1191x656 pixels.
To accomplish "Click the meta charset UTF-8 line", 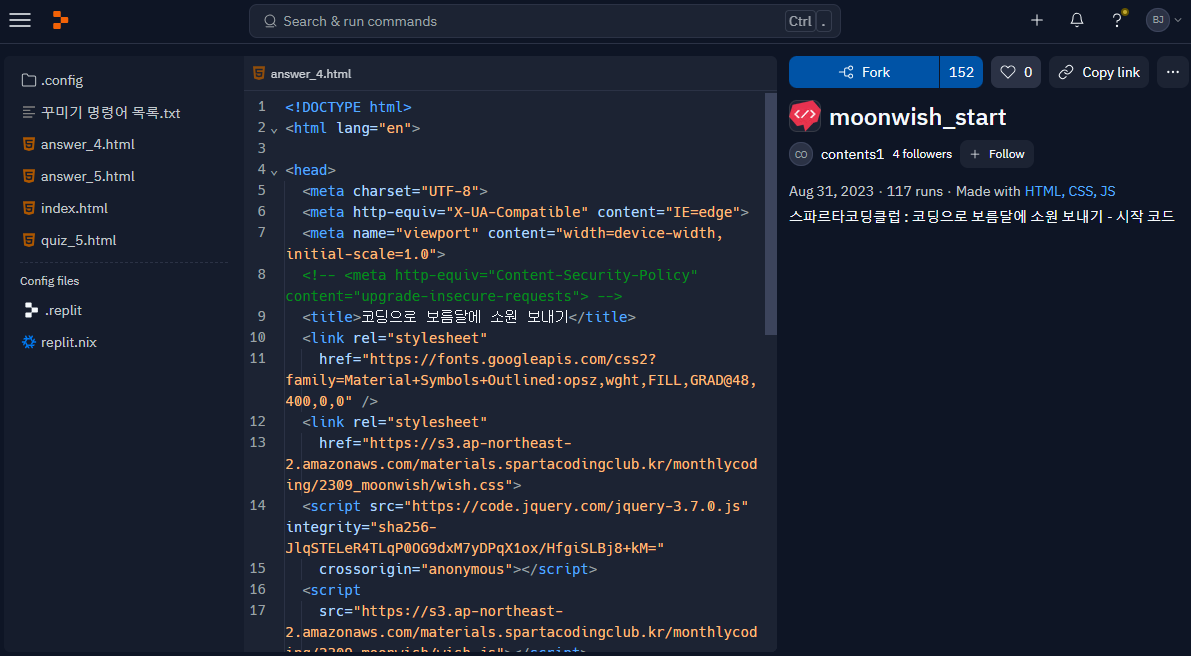I will click(395, 191).
